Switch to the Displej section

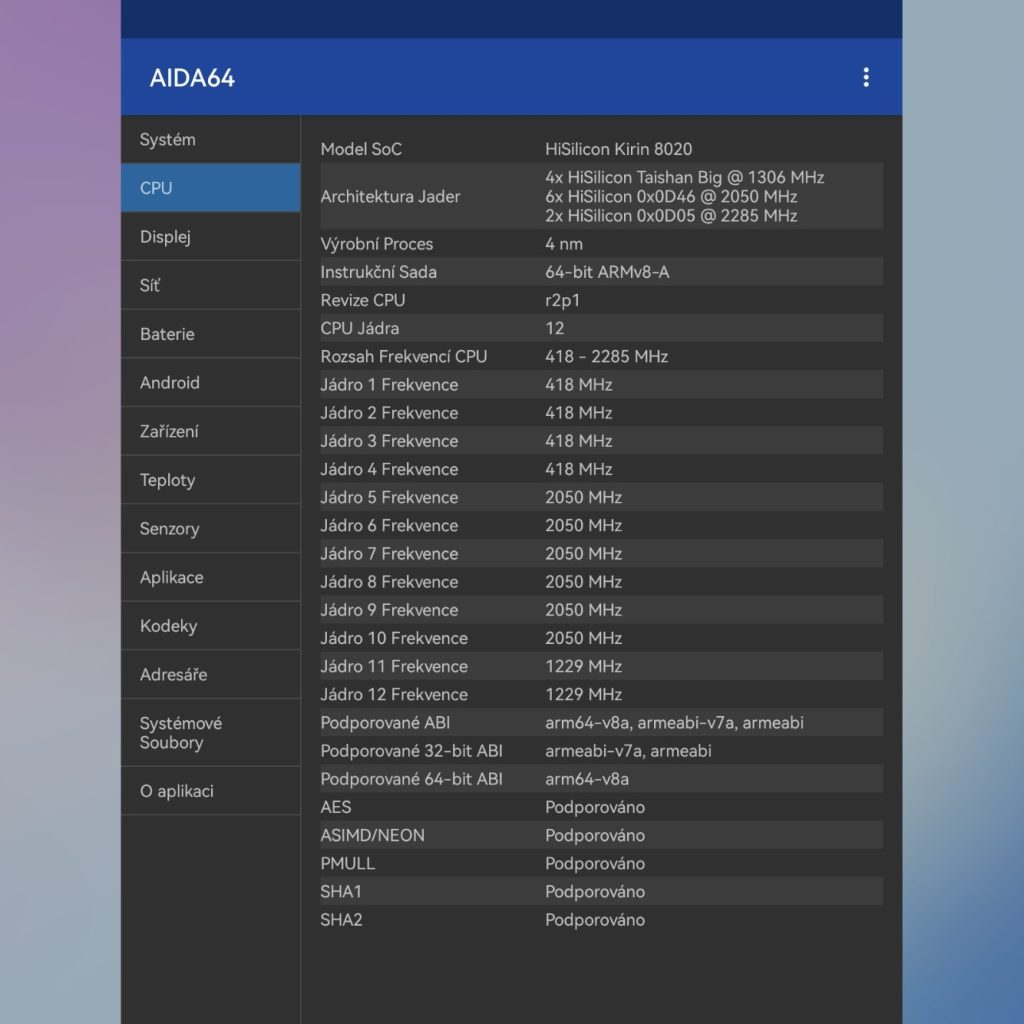coord(210,237)
